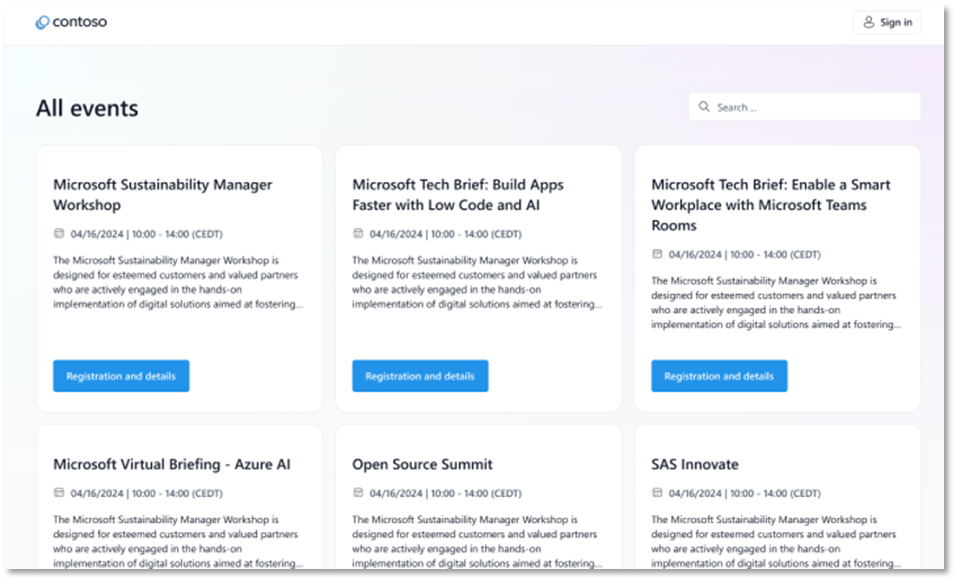The width and height of the screenshot is (957, 582).
Task: Click calendar icon on Open Source Summit card
Action: pyautogui.click(x=358, y=493)
